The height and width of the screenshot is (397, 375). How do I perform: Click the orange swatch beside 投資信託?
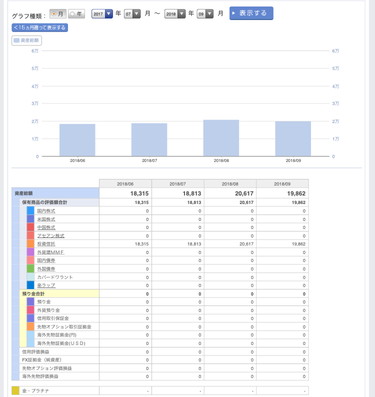tap(30, 244)
